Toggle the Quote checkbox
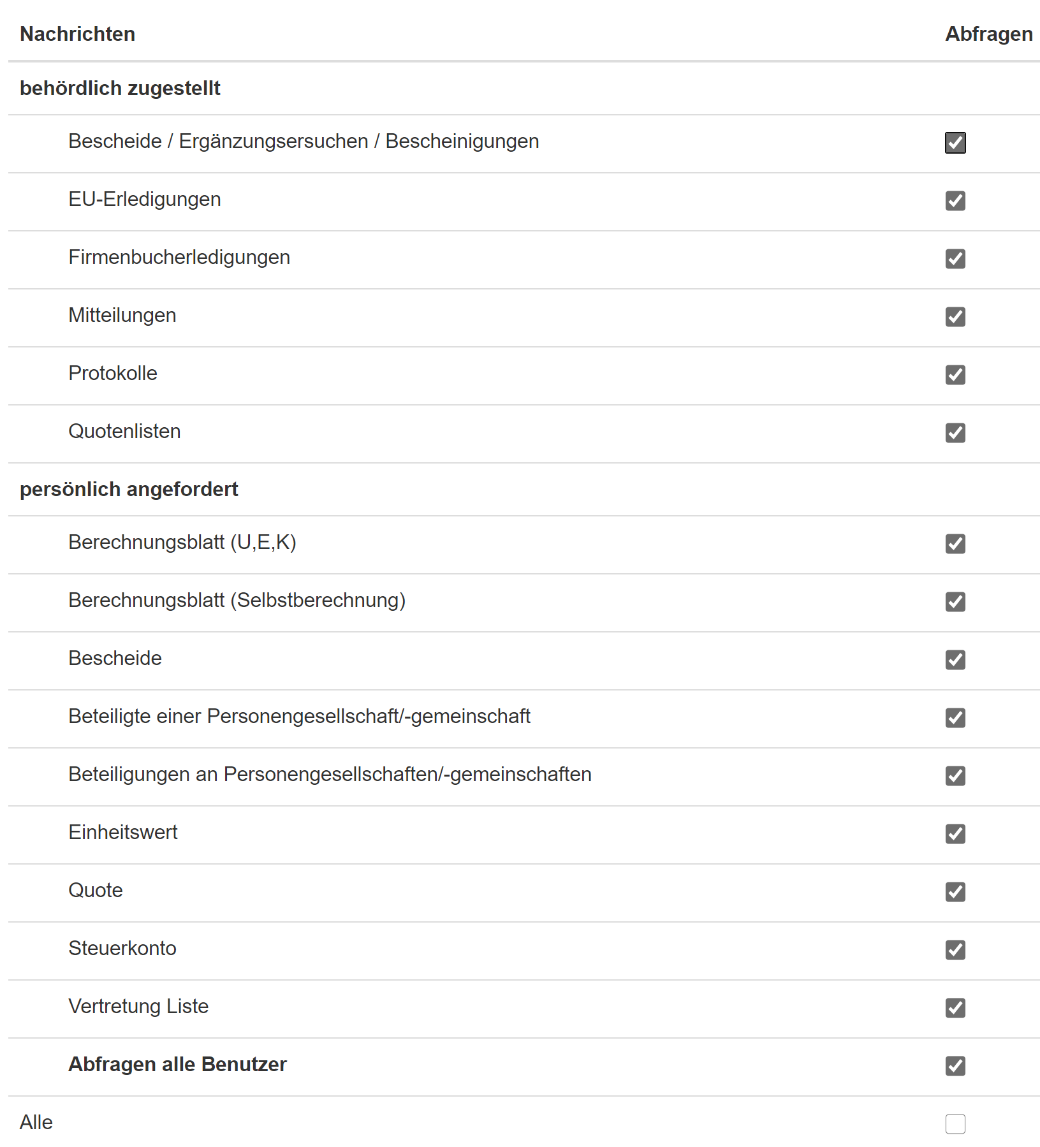This screenshot has height=1147, width=1040. pos(955,892)
